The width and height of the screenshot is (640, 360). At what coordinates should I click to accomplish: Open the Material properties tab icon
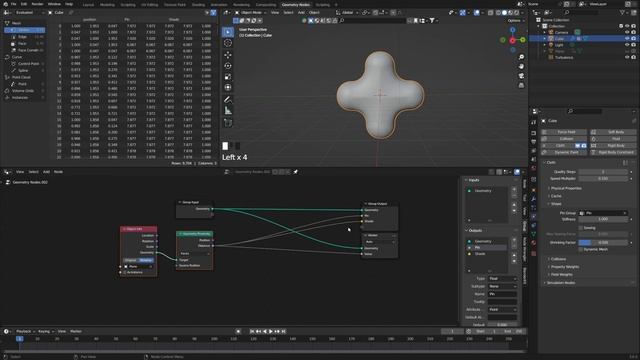(533, 242)
